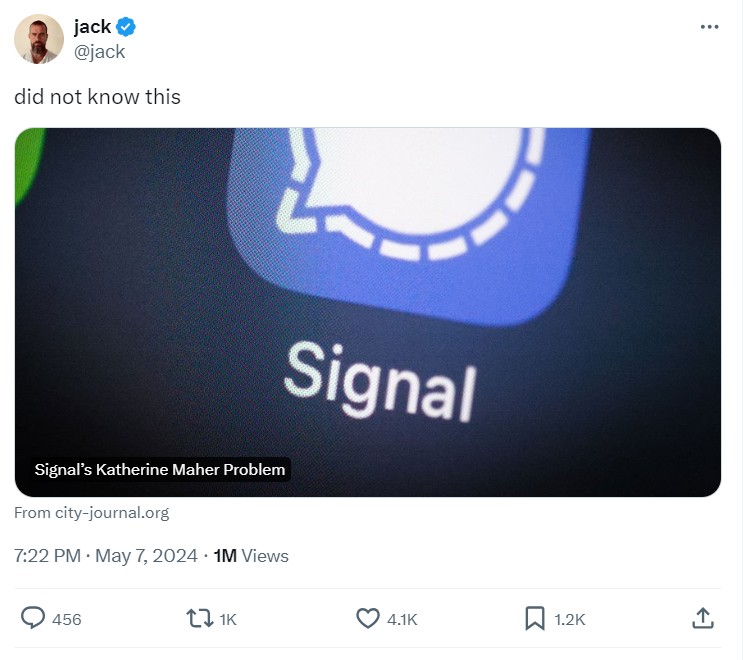Image resolution: width=743 pixels, height=660 pixels.
Task: Open the jack display name link
Action: click(x=92, y=27)
